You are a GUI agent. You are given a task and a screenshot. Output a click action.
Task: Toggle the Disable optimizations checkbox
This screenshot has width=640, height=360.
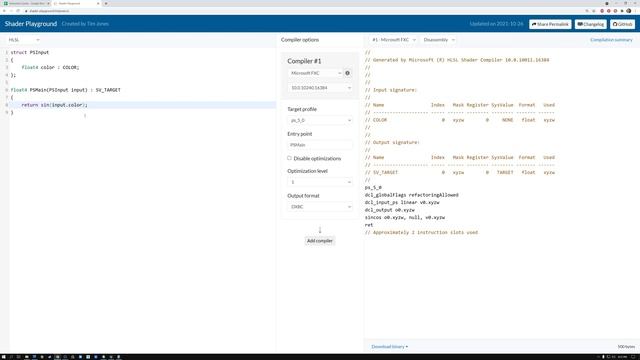[x=289, y=158]
